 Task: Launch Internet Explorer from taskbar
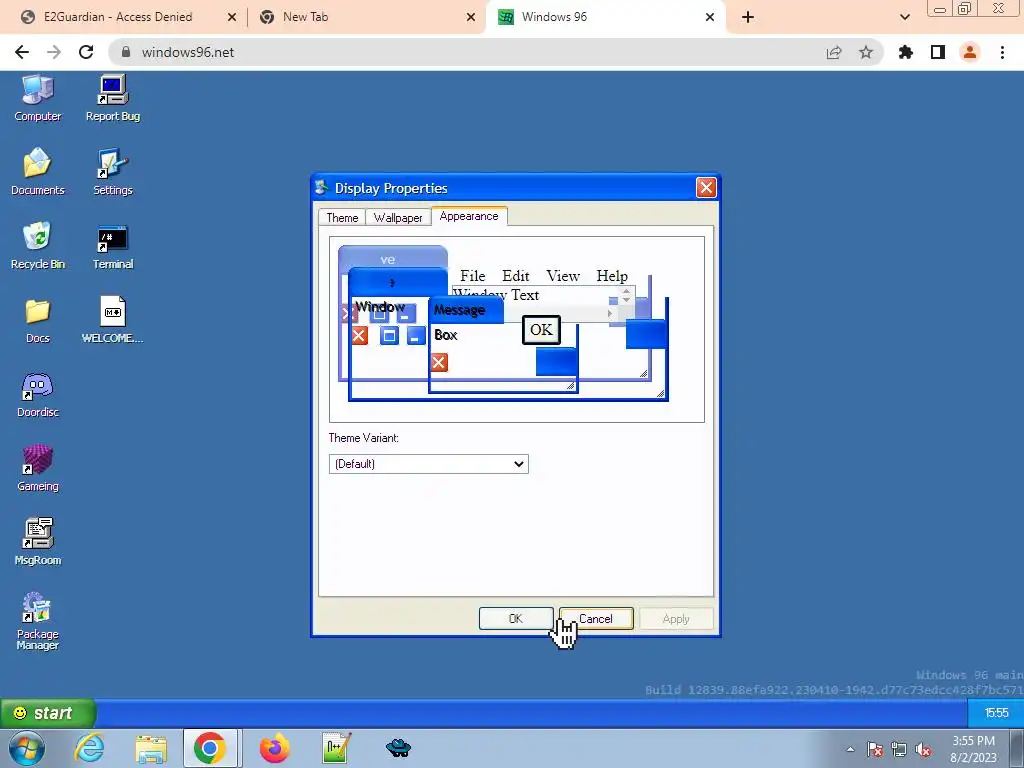[x=89, y=748]
